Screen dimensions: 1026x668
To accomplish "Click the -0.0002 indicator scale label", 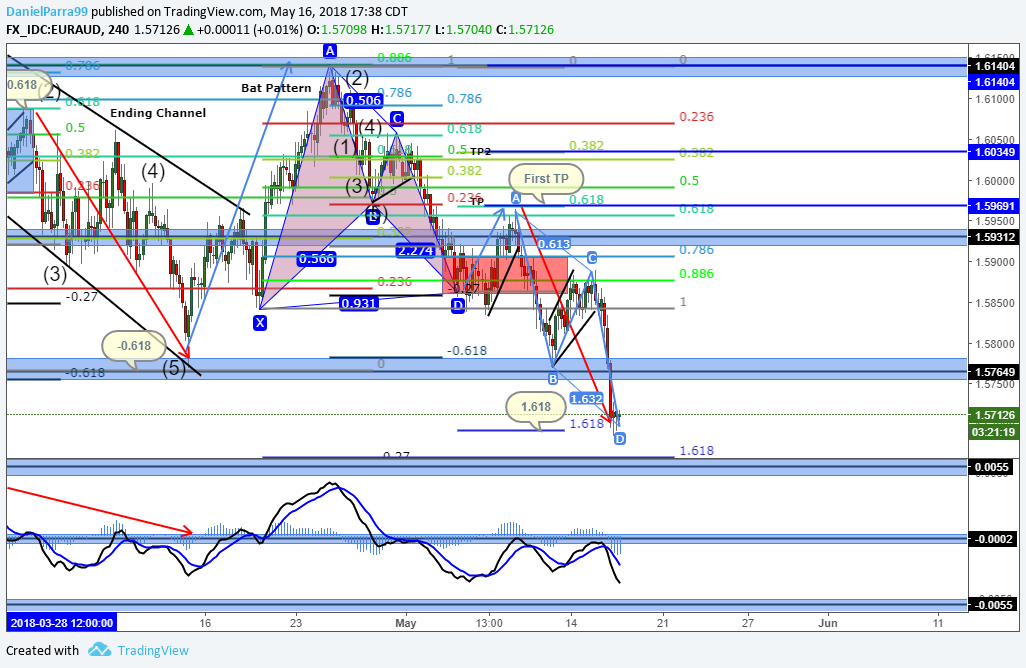I will point(994,539).
